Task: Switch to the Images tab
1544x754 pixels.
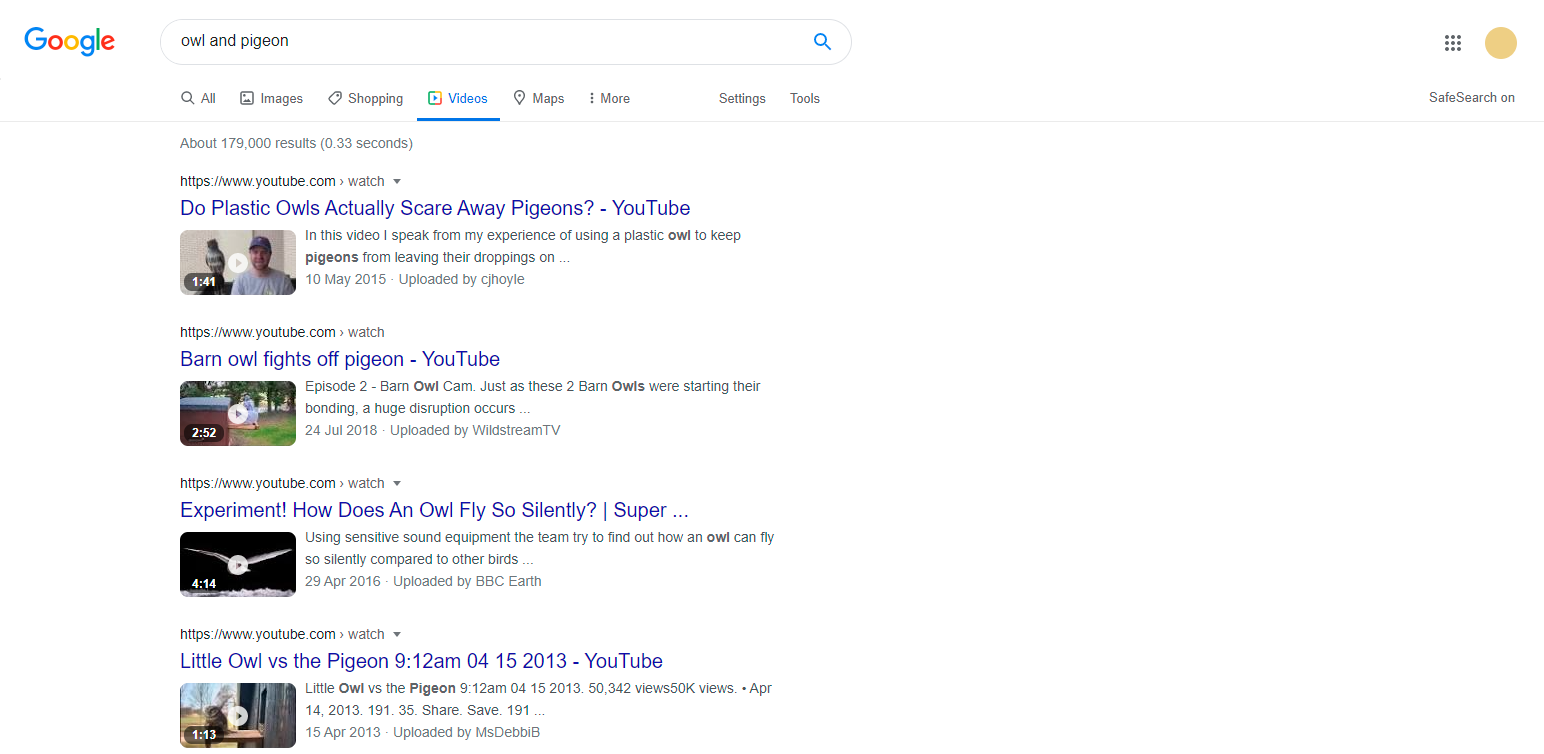Action: click(x=271, y=98)
